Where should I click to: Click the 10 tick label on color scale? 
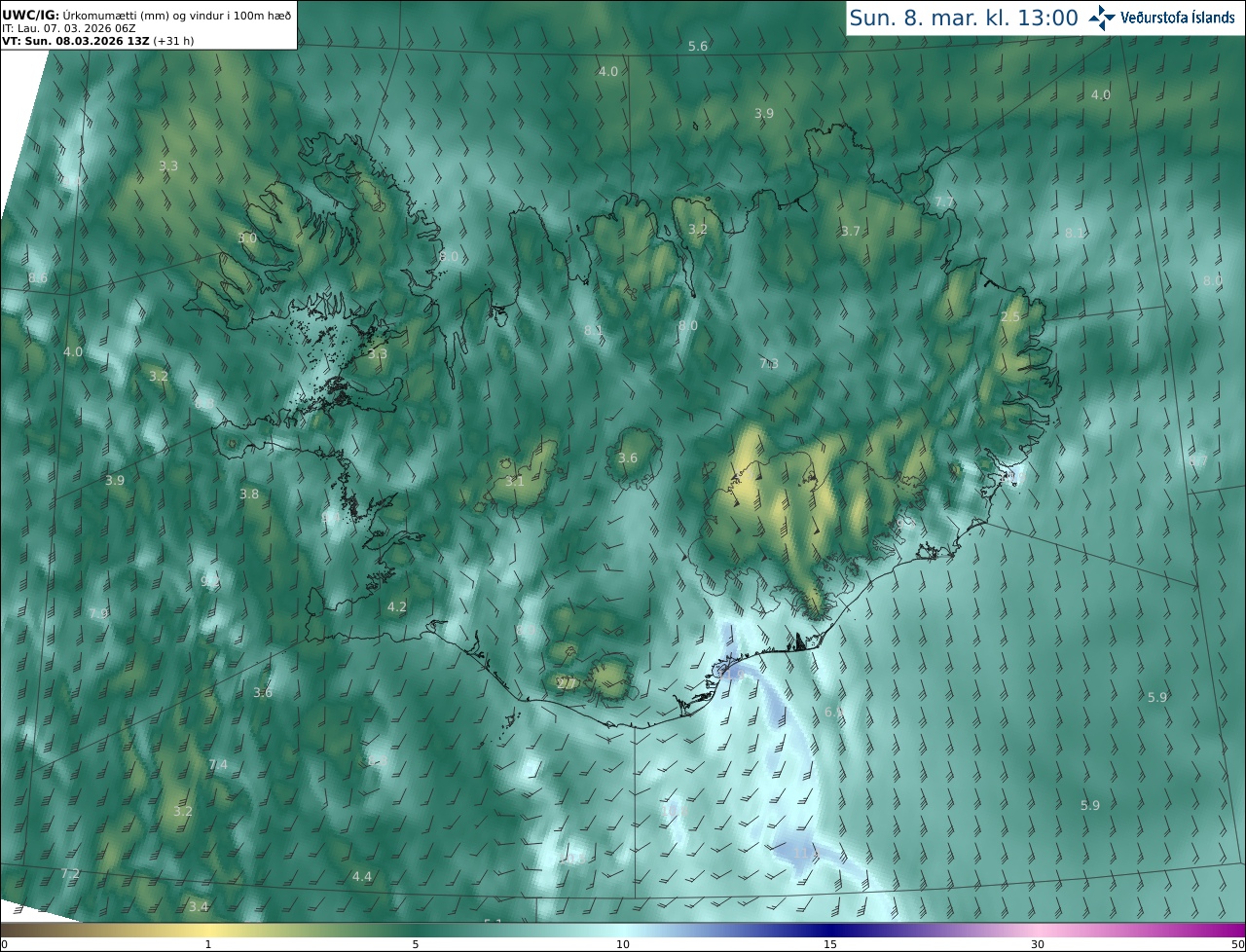click(x=623, y=945)
